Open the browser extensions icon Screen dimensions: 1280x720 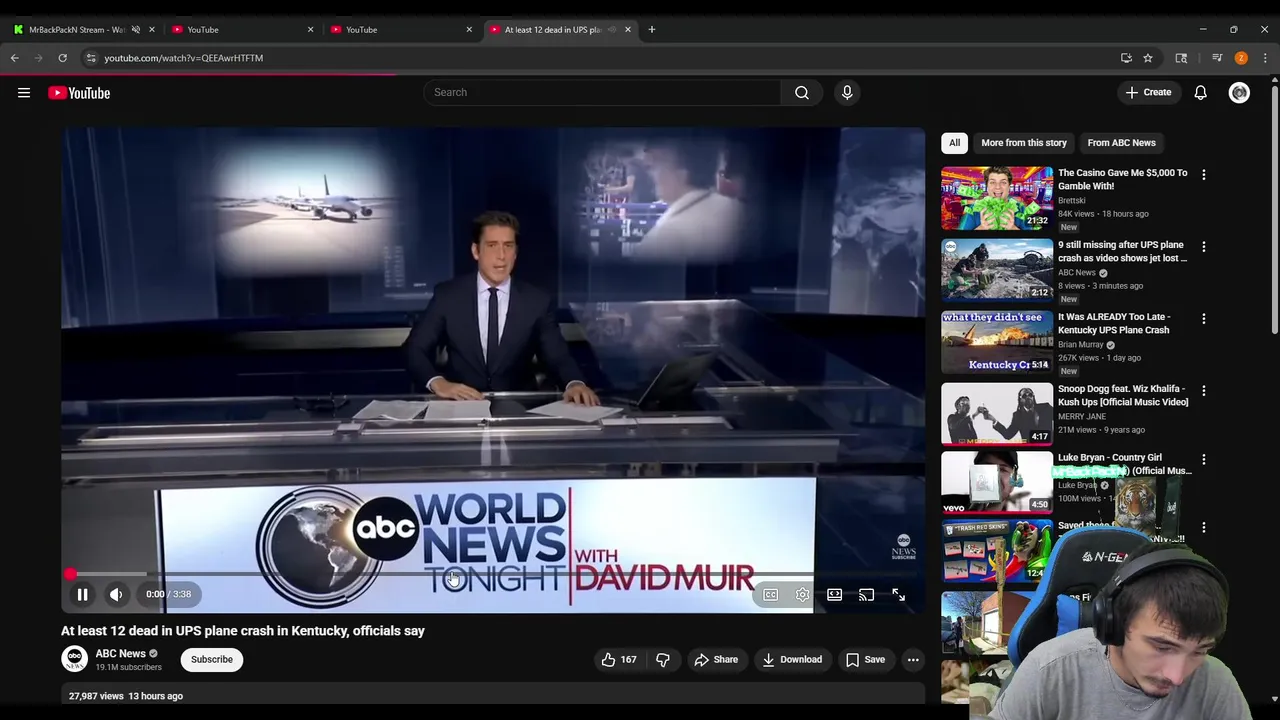1181,58
